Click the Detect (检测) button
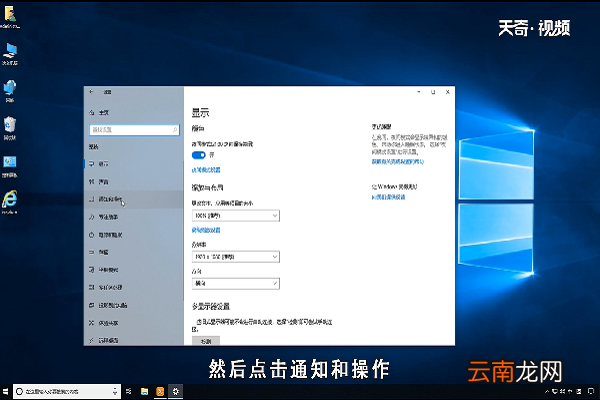Screen dimensions: 600x400 (x=206, y=341)
